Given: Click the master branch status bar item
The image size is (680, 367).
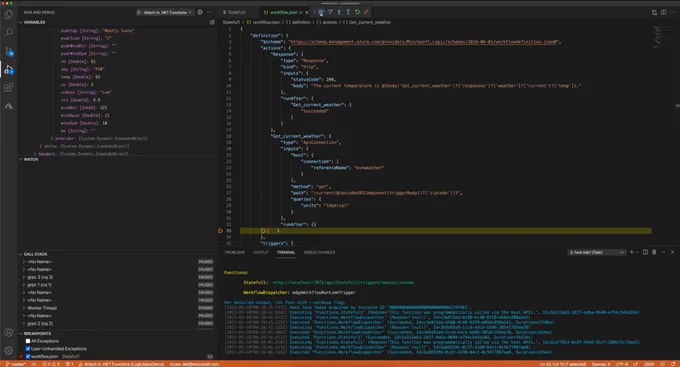Looking at the screenshot, I should 16,364.
